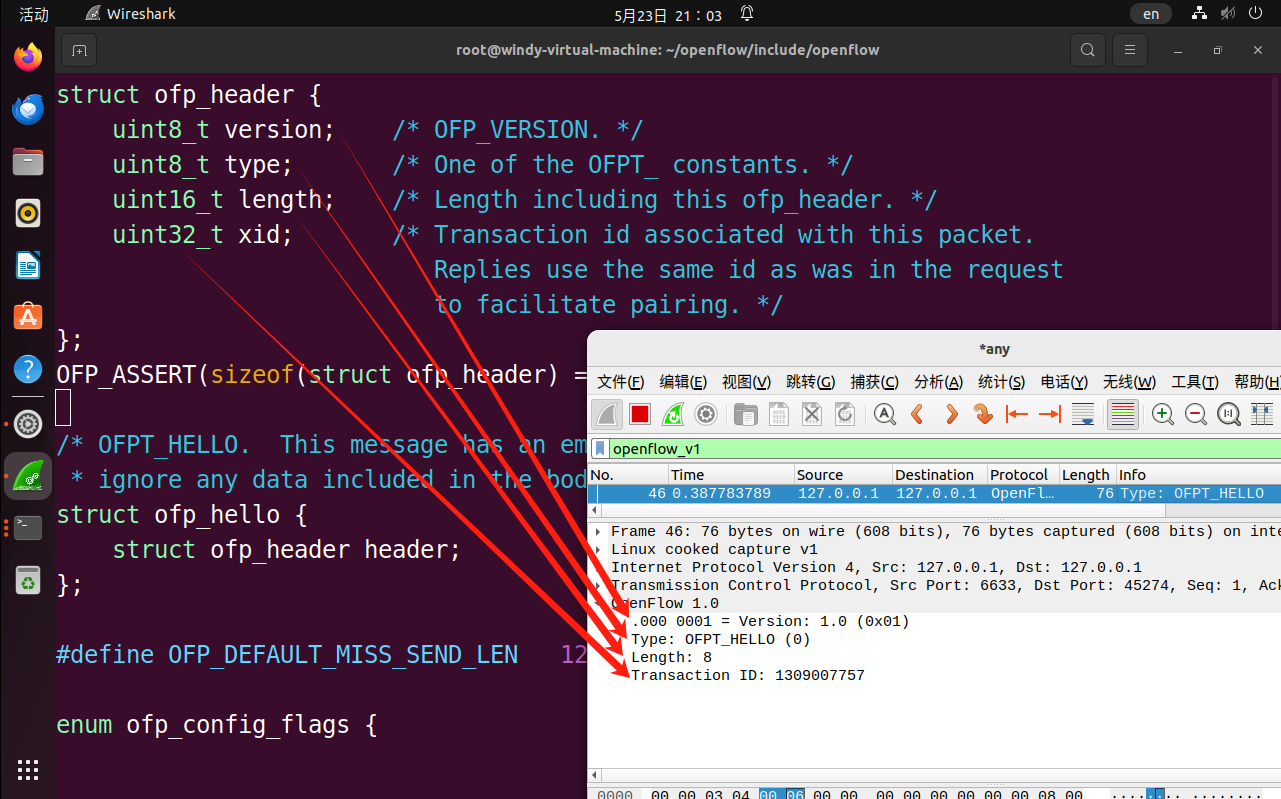Screen dimensions: 1281x799
Task: Add a new terminal tab button
Action: point(79,49)
